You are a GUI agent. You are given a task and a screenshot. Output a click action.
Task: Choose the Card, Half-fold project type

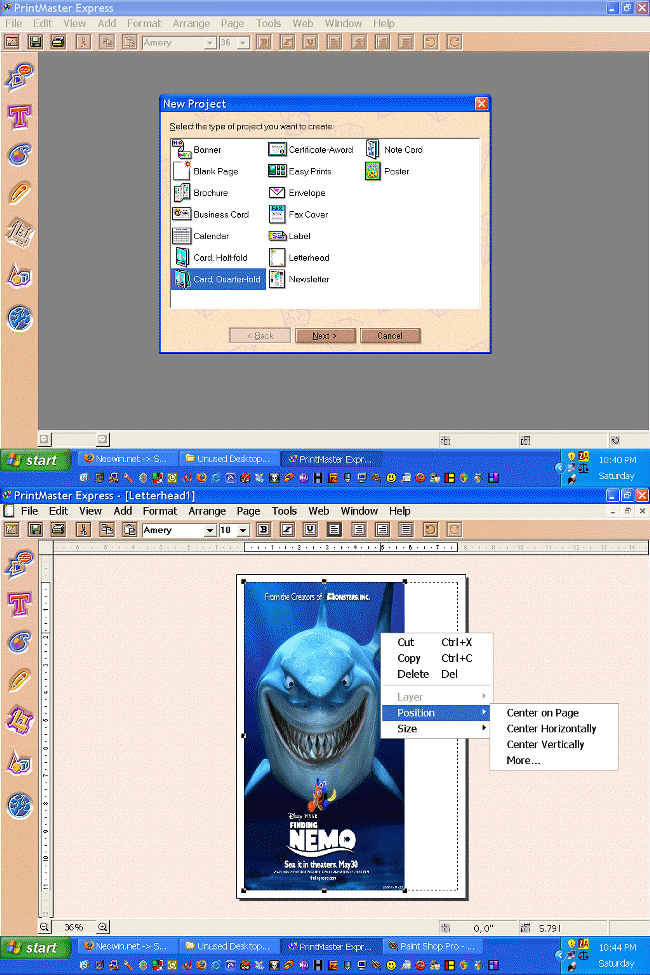tap(210, 257)
